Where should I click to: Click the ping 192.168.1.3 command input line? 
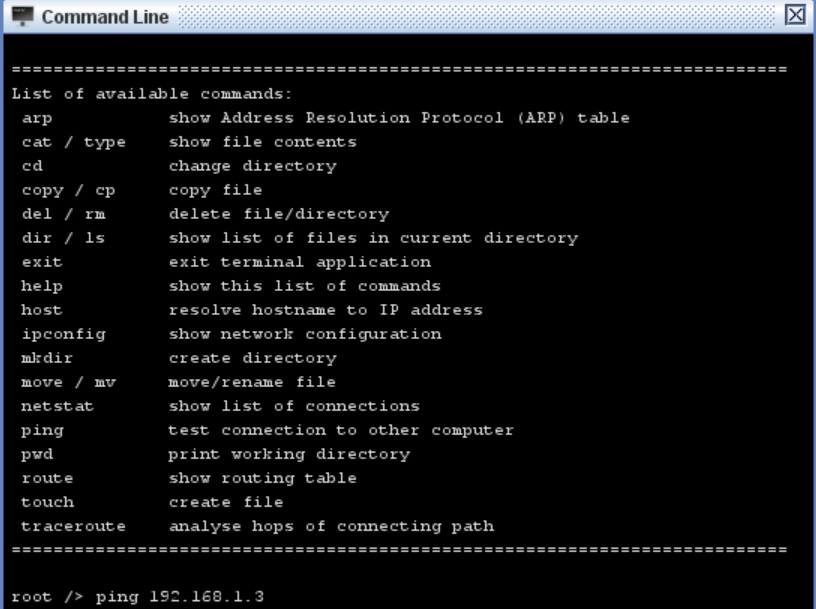click(x=180, y=597)
